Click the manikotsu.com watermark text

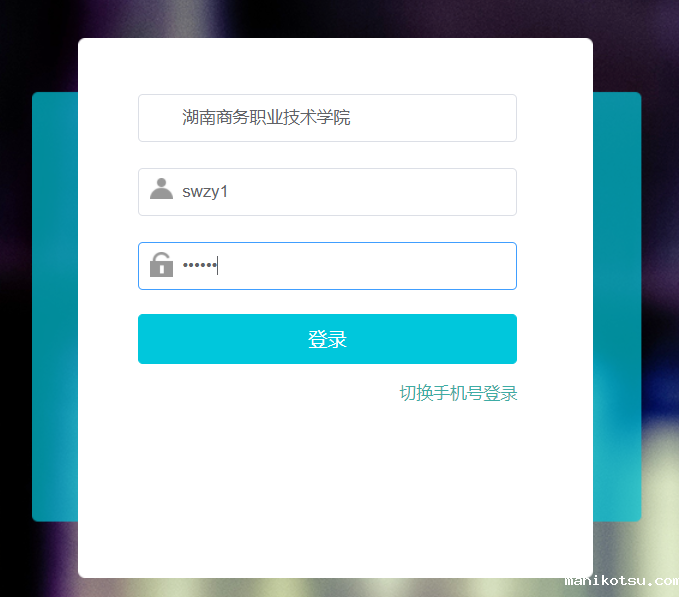click(x=621, y=581)
